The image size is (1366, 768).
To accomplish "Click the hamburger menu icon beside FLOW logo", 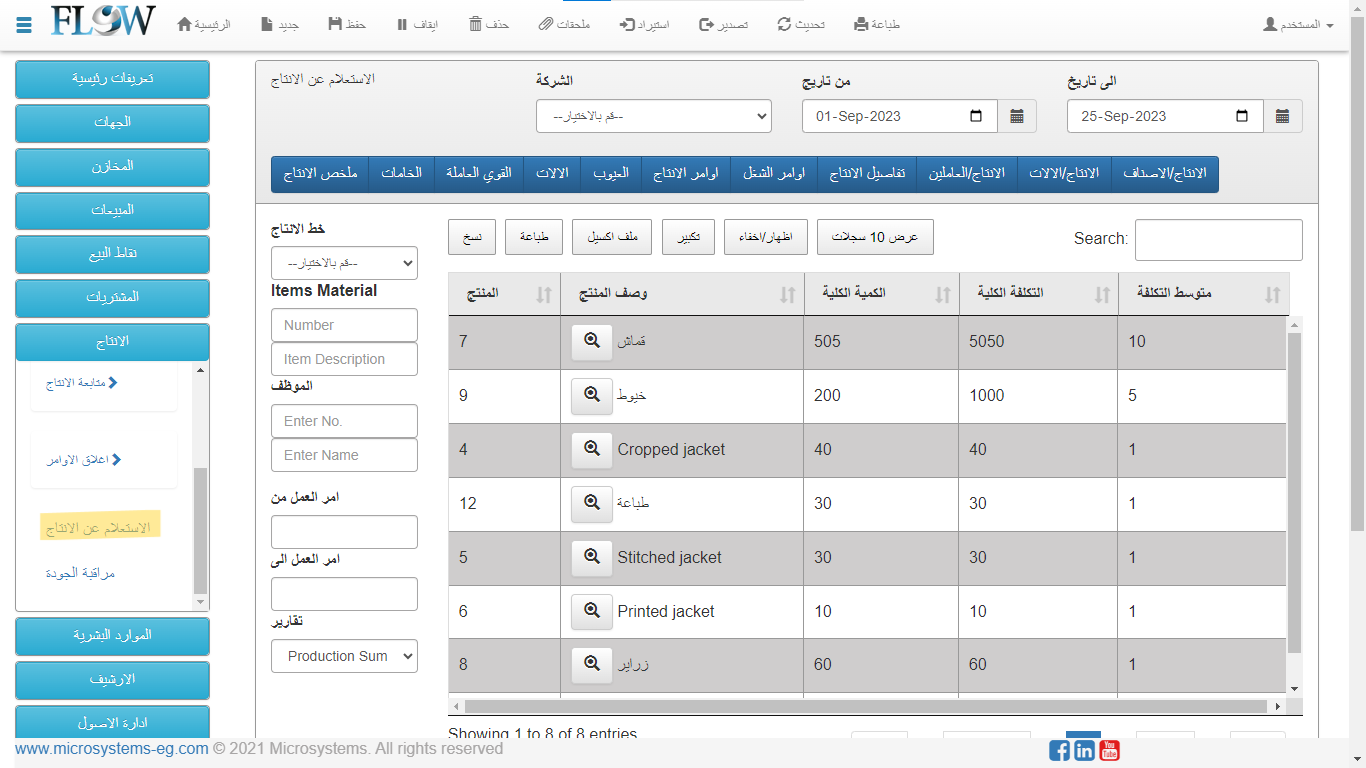I will 24,24.
